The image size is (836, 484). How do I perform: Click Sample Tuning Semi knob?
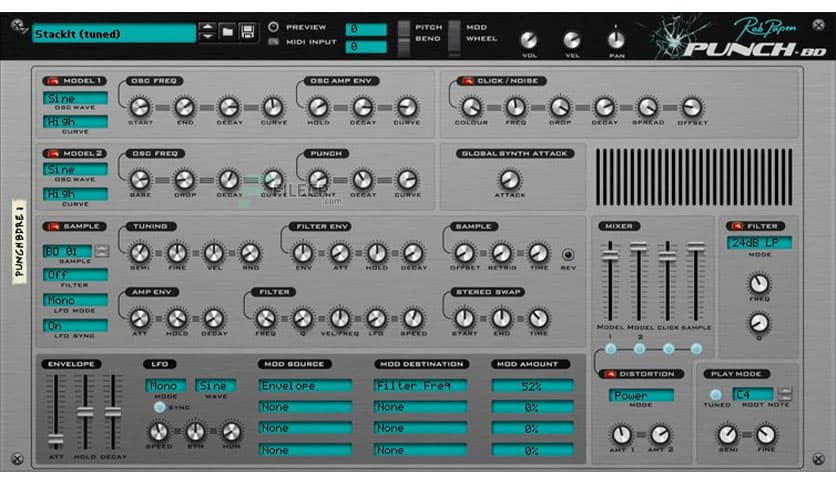click(140, 253)
